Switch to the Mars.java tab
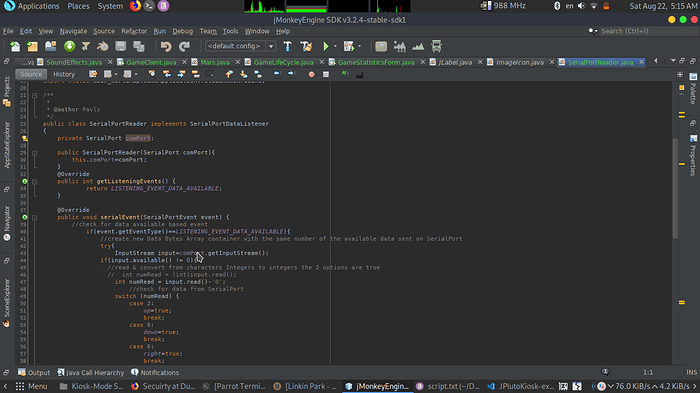This screenshot has width=700, height=393. (215, 62)
